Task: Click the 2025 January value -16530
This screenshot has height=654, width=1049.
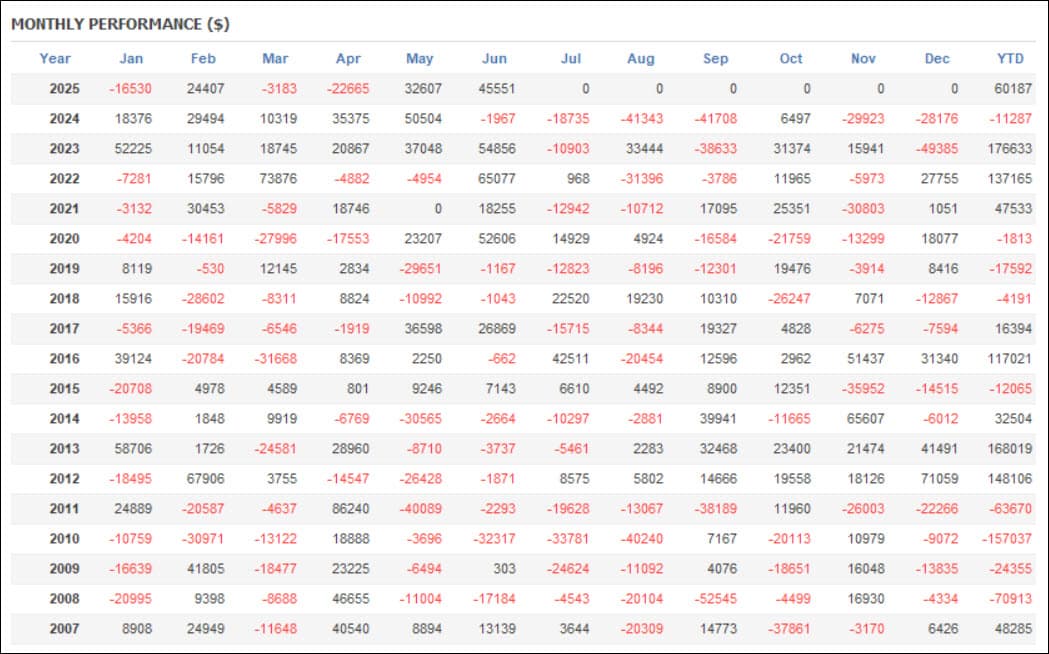Action: [x=130, y=88]
